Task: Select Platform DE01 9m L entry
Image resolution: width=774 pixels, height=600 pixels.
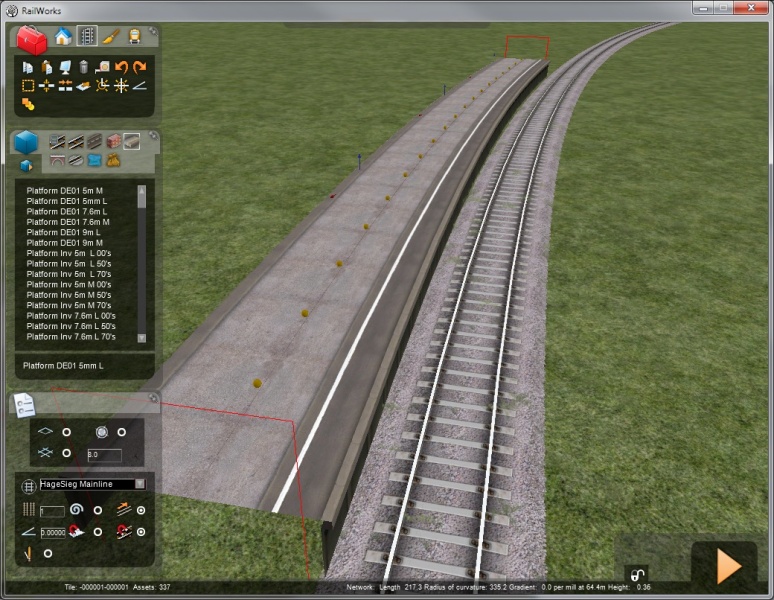Action: 63,232
